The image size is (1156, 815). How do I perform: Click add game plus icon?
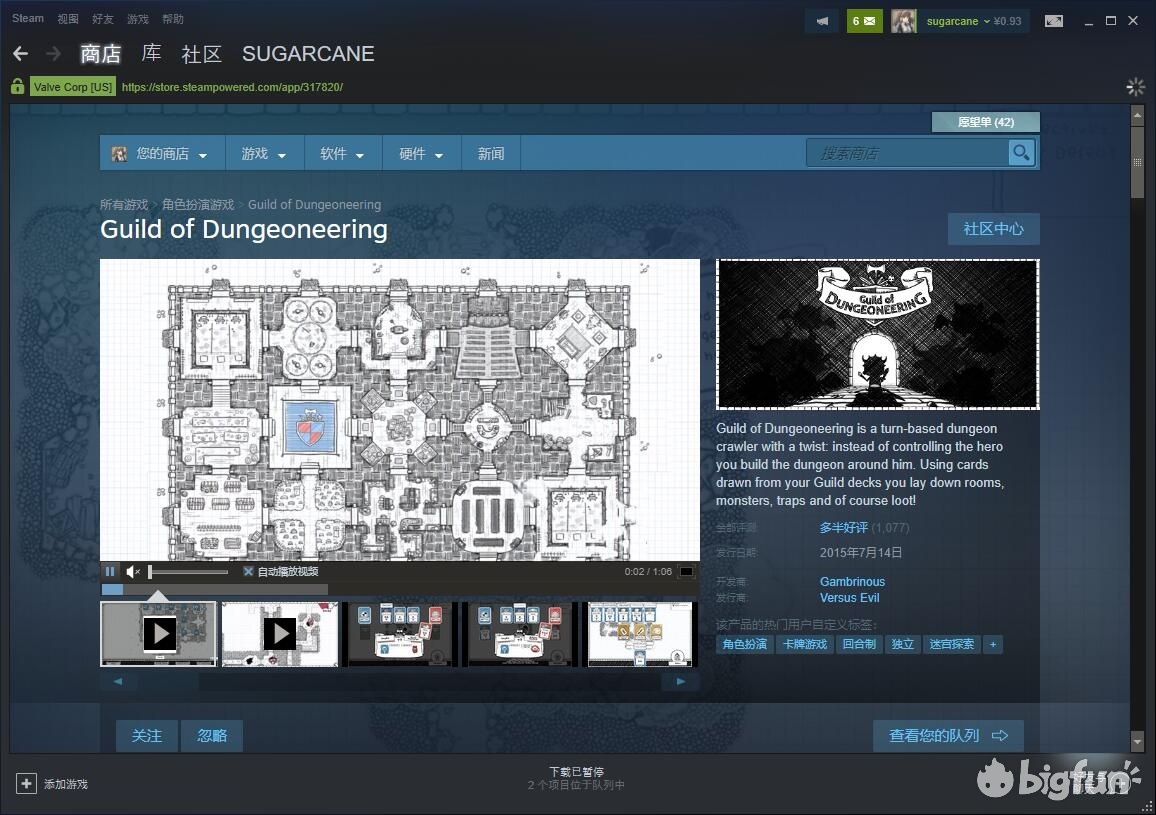tap(27, 784)
